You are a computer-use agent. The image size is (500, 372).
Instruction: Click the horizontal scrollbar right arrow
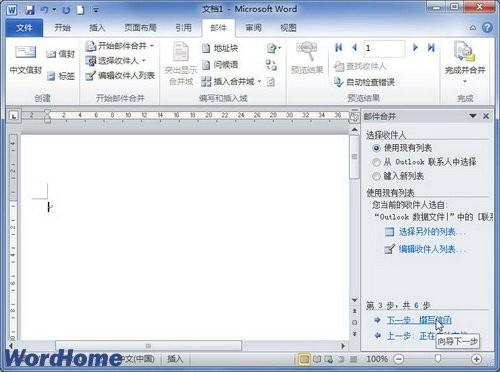pyautogui.click(x=343, y=346)
